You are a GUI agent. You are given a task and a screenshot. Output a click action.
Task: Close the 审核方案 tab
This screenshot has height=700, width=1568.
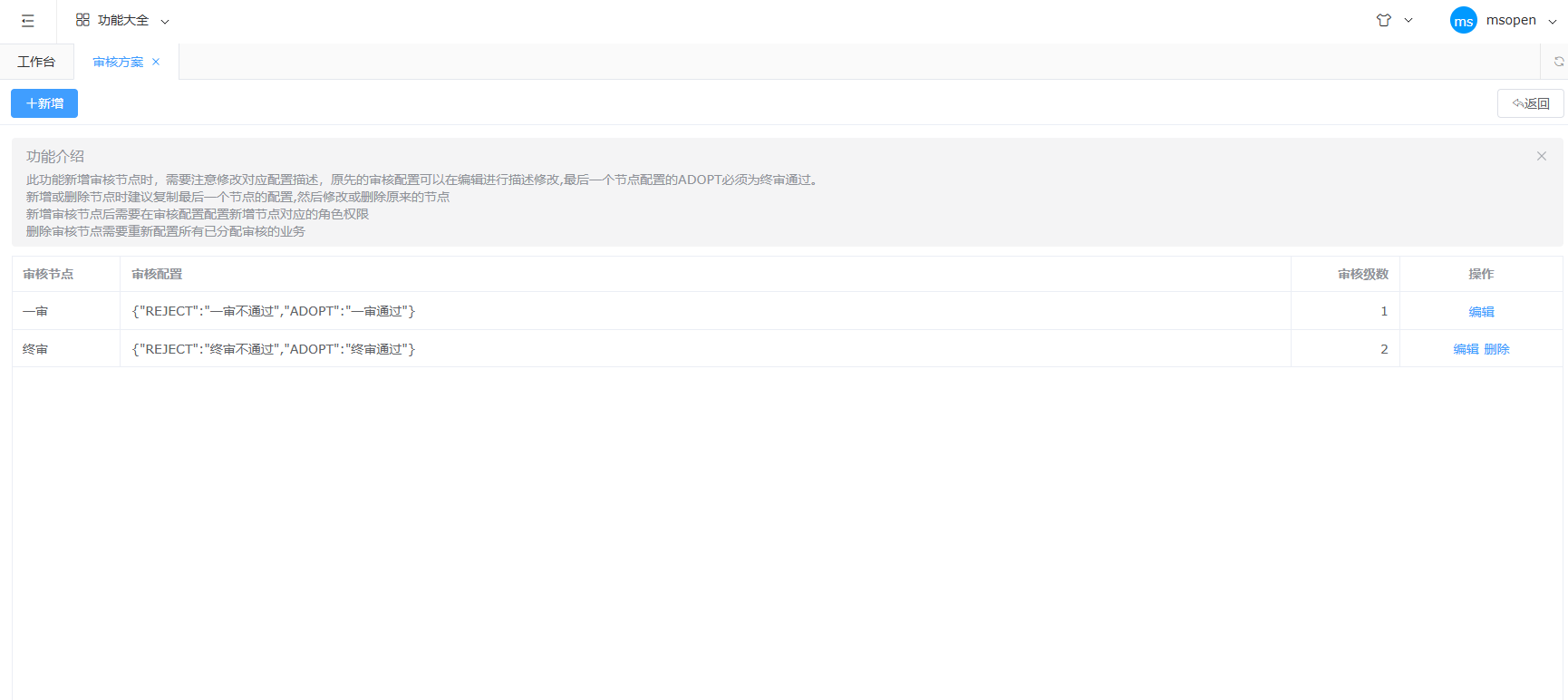pos(156,62)
